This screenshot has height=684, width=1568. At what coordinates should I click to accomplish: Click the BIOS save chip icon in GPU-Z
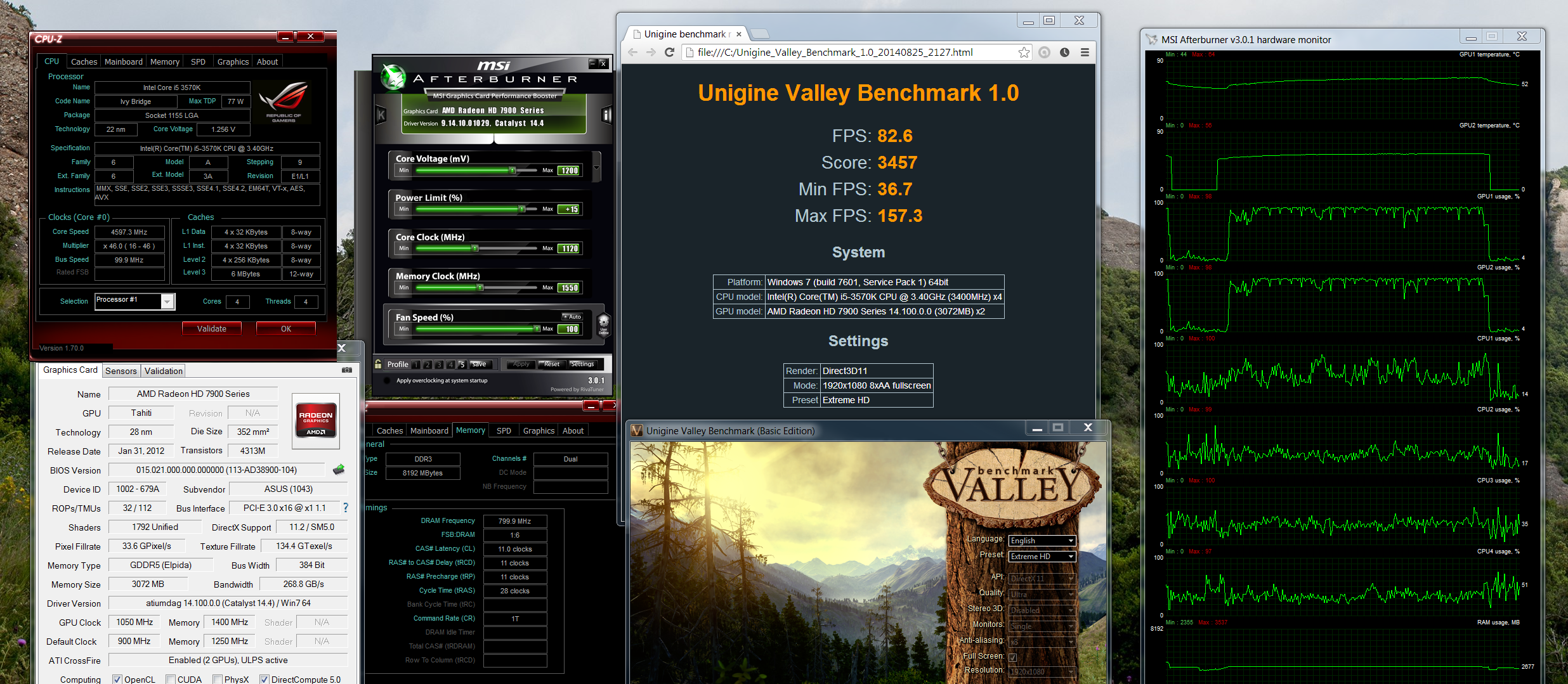coord(339,470)
